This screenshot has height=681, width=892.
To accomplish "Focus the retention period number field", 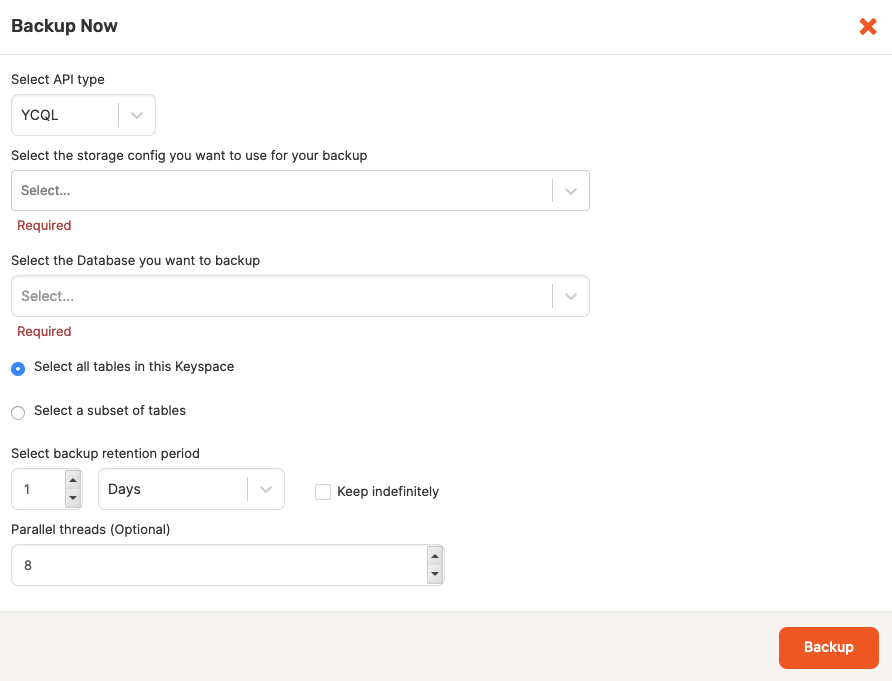I will tap(38, 490).
